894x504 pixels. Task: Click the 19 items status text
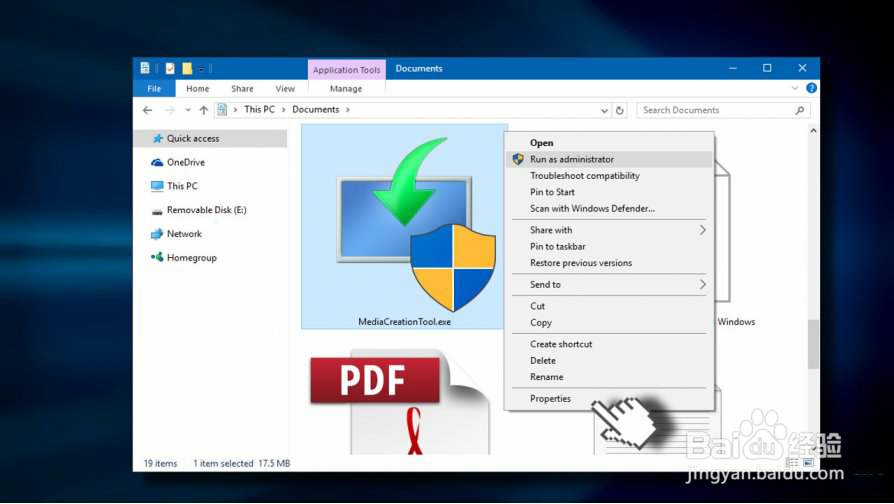(160, 464)
